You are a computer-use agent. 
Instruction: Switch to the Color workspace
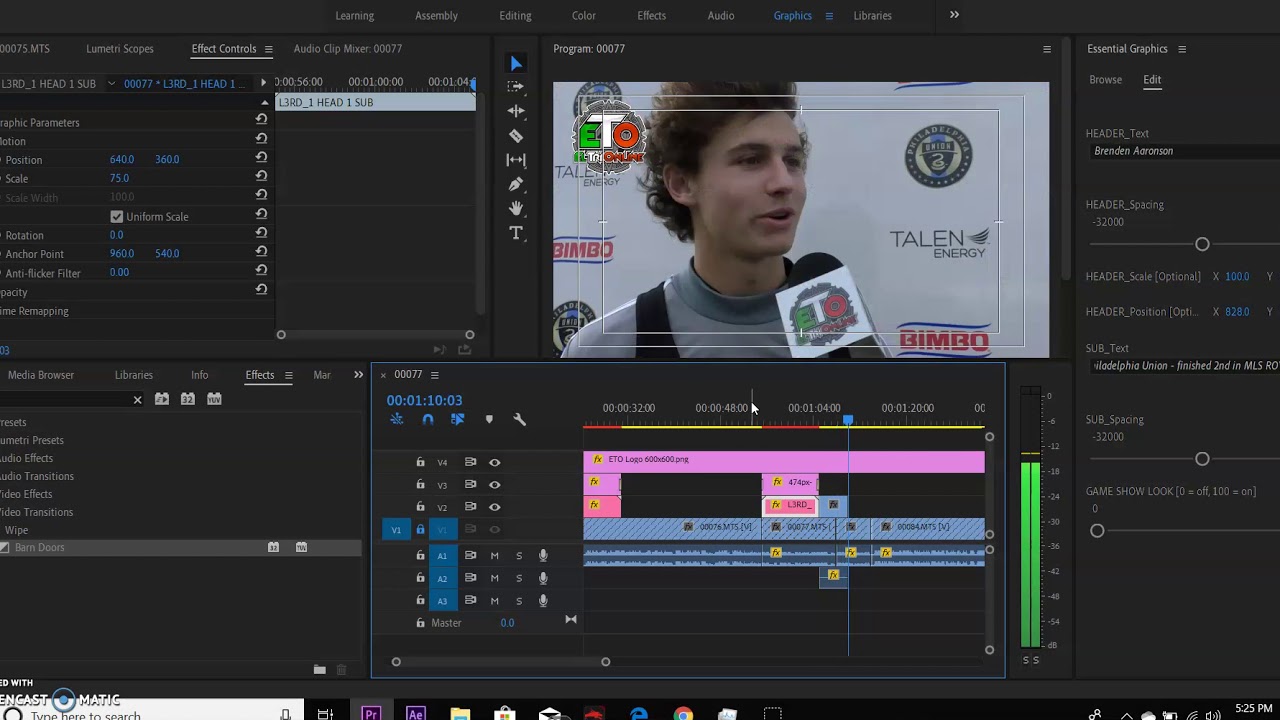tap(584, 16)
